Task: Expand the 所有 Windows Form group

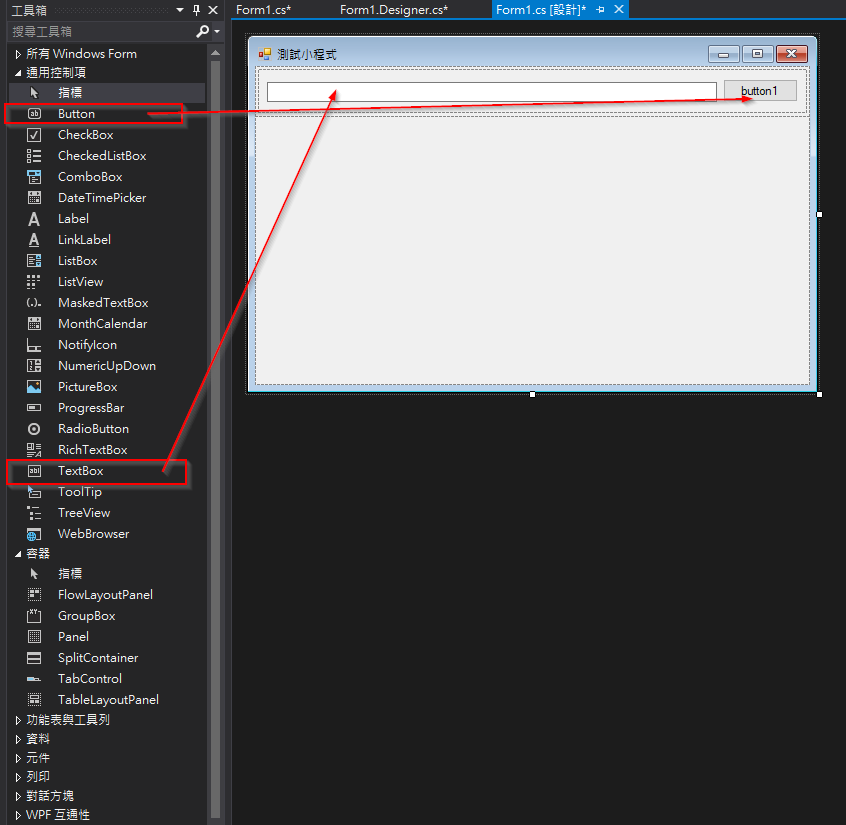Action: click(18, 54)
